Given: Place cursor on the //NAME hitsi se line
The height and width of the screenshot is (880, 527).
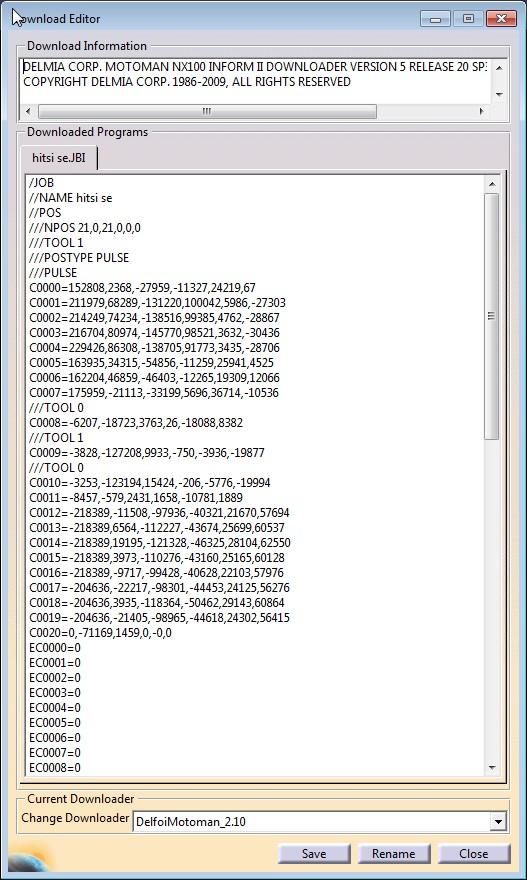Looking at the screenshot, I should (x=71, y=198).
